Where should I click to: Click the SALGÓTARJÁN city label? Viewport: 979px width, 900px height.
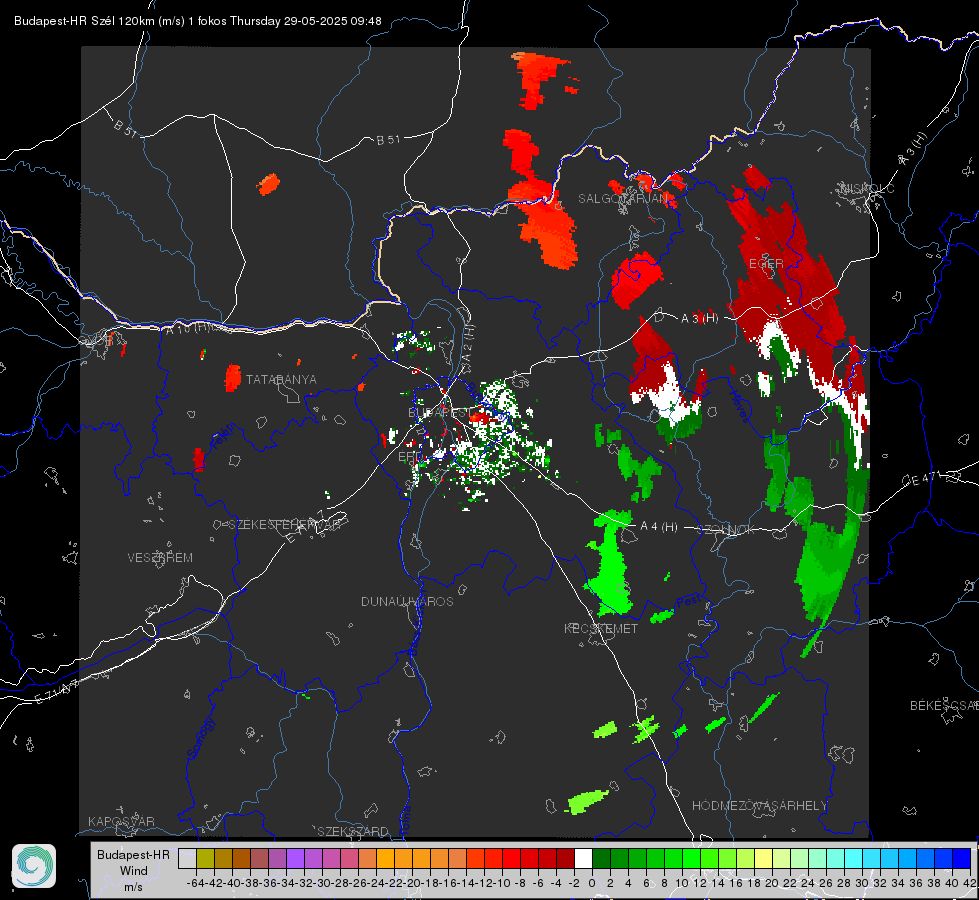click(623, 199)
